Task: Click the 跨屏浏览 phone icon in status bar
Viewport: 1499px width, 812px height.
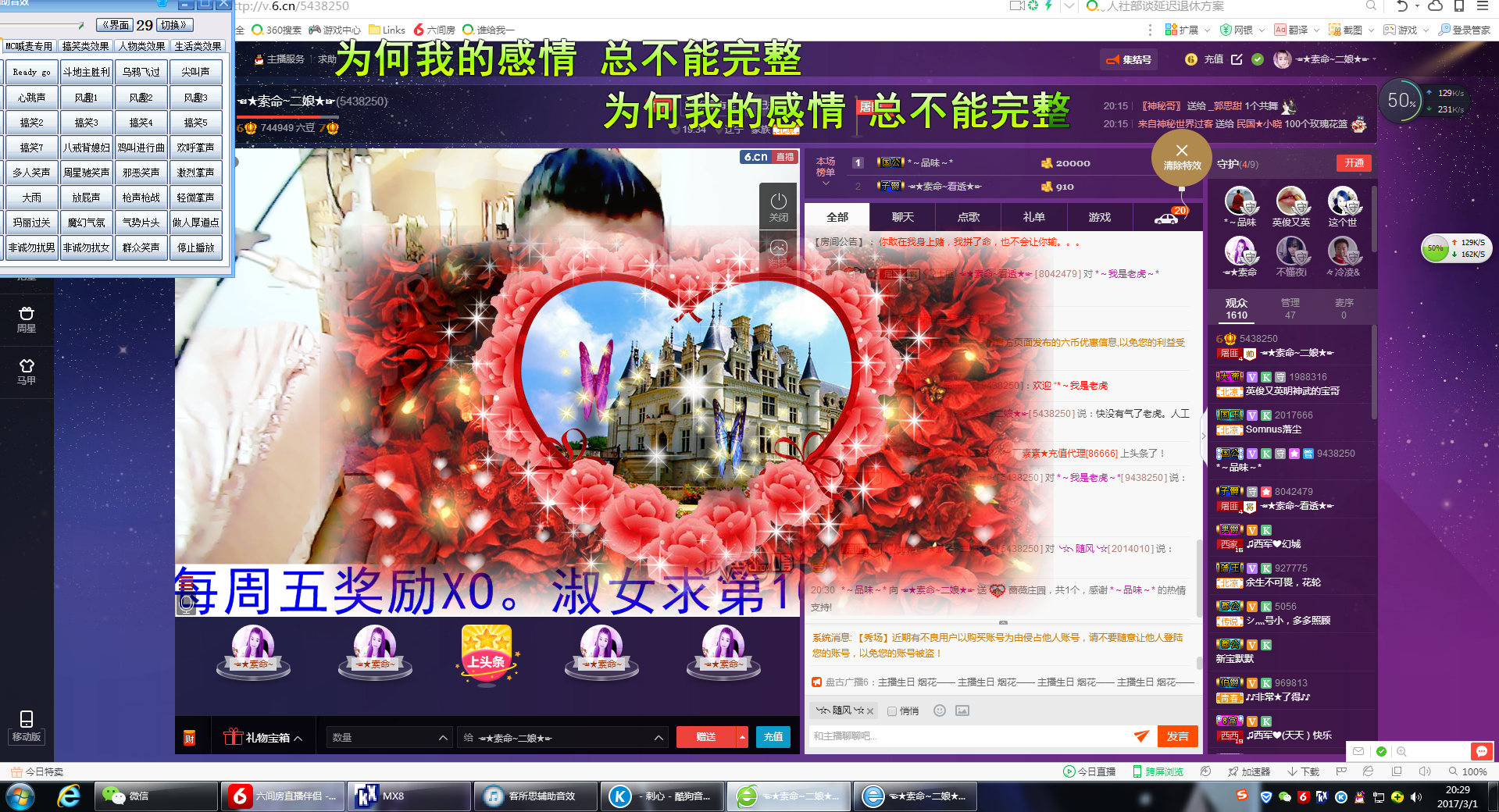Action: point(1137,771)
